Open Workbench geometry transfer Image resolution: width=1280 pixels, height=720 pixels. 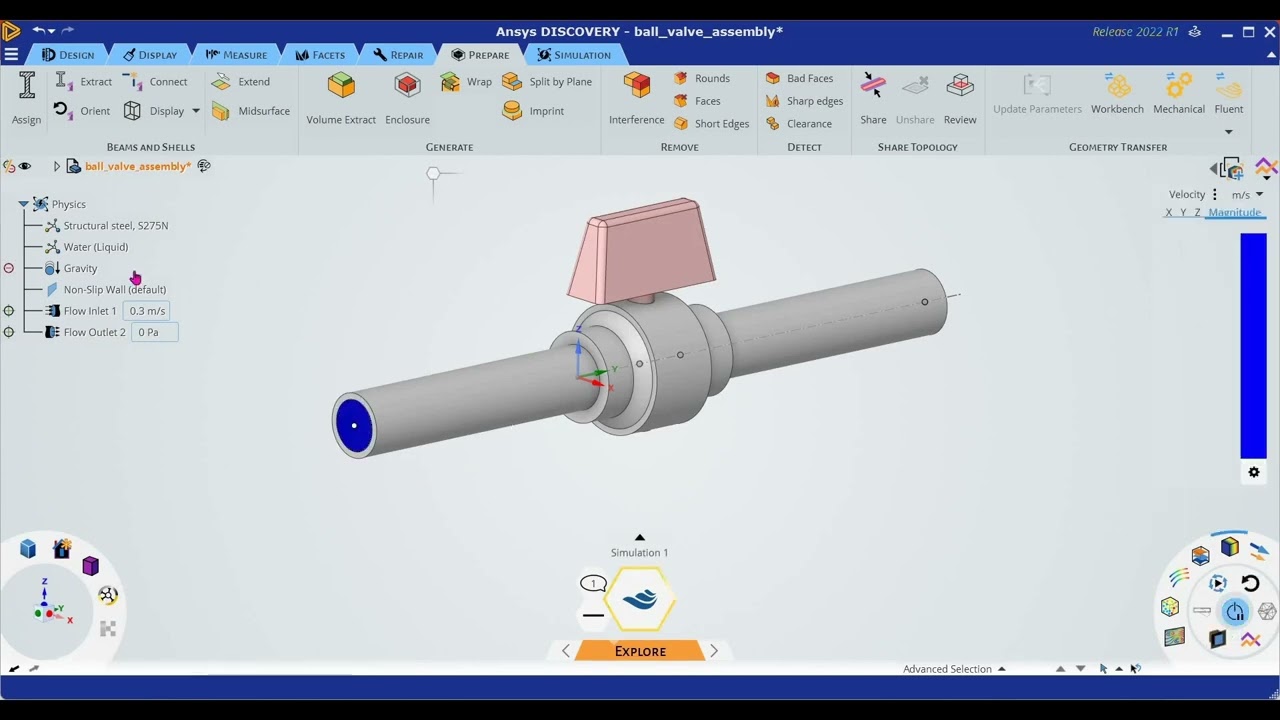click(x=1117, y=93)
